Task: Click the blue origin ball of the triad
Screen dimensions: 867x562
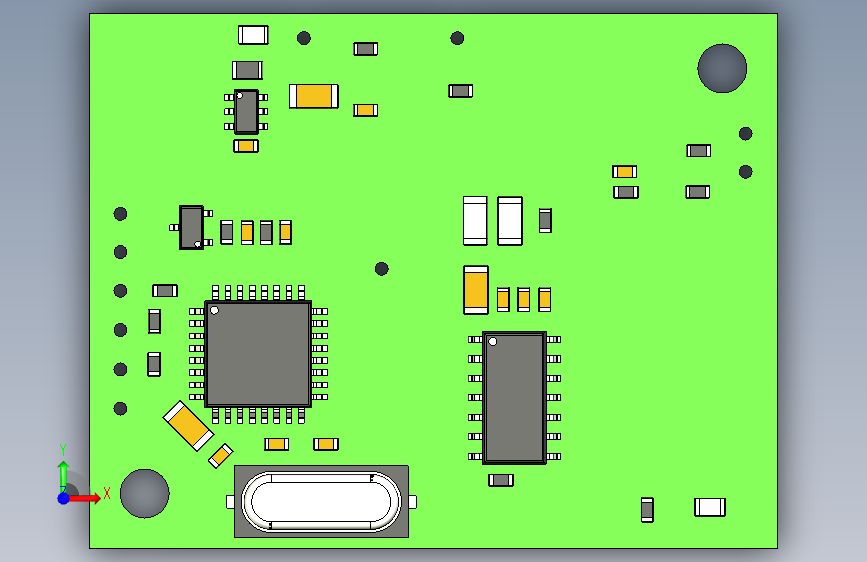Action: point(64,498)
